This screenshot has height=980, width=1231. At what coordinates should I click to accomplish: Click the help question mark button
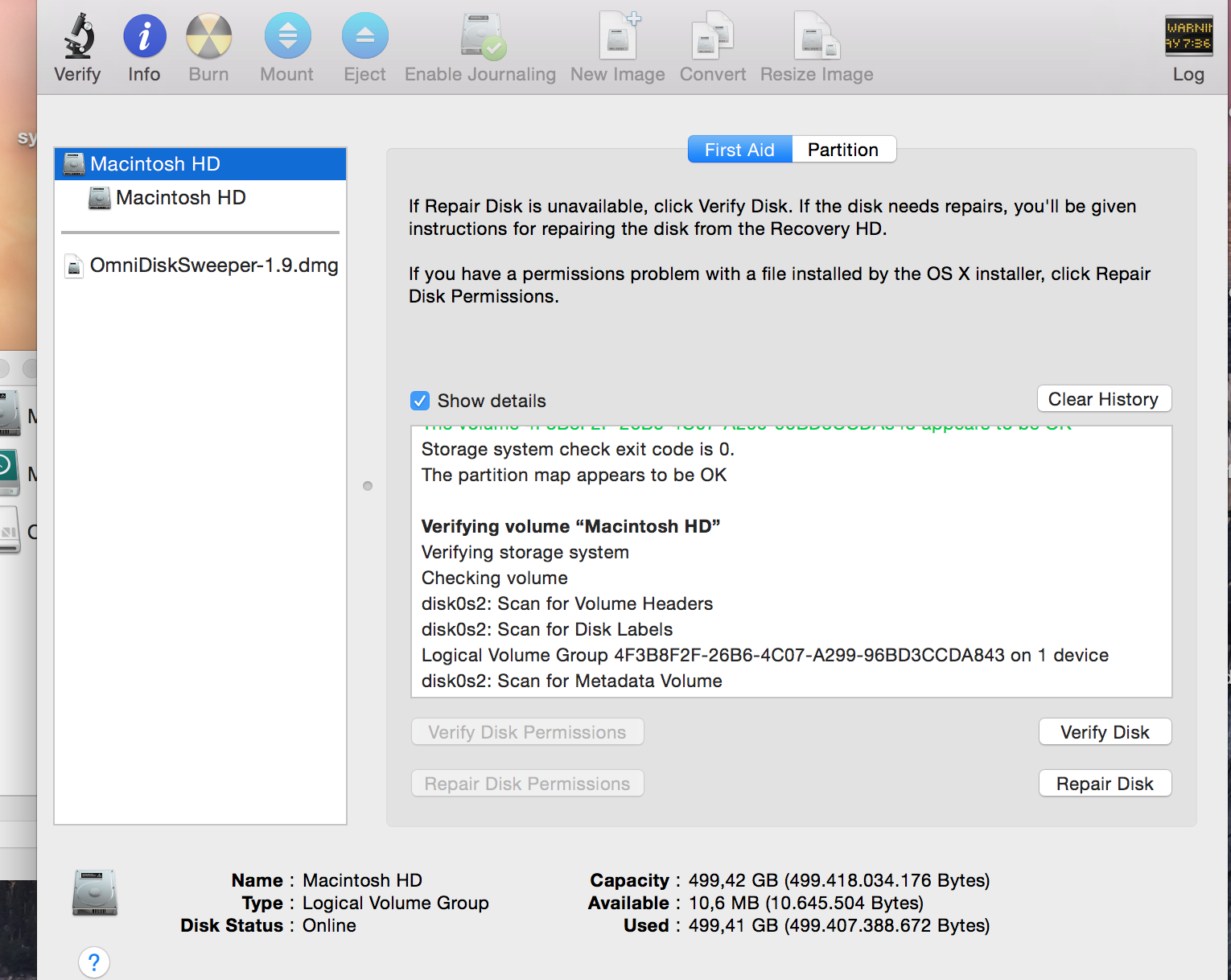click(94, 962)
